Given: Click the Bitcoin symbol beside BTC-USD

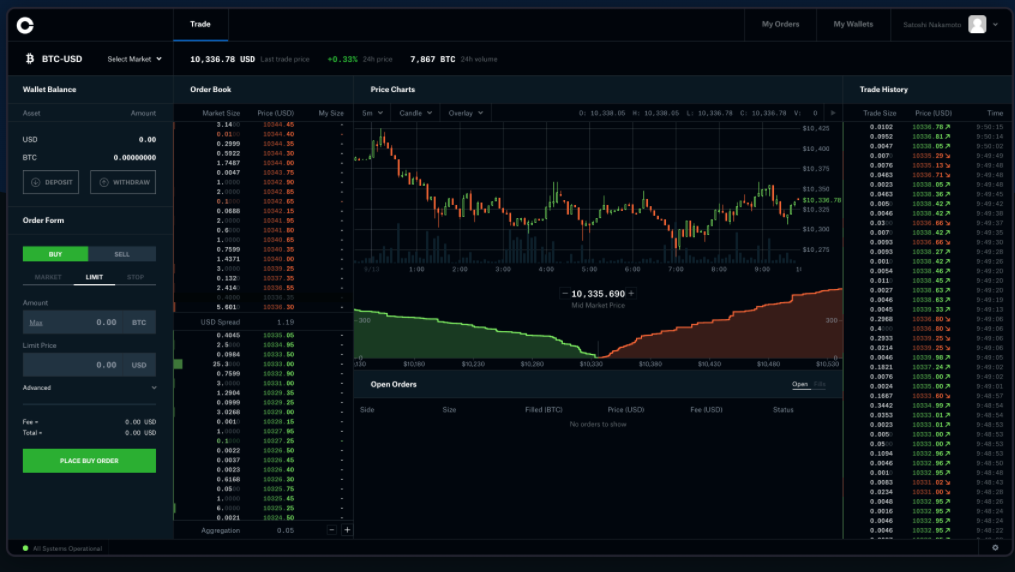Looking at the screenshot, I should click(30, 59).
